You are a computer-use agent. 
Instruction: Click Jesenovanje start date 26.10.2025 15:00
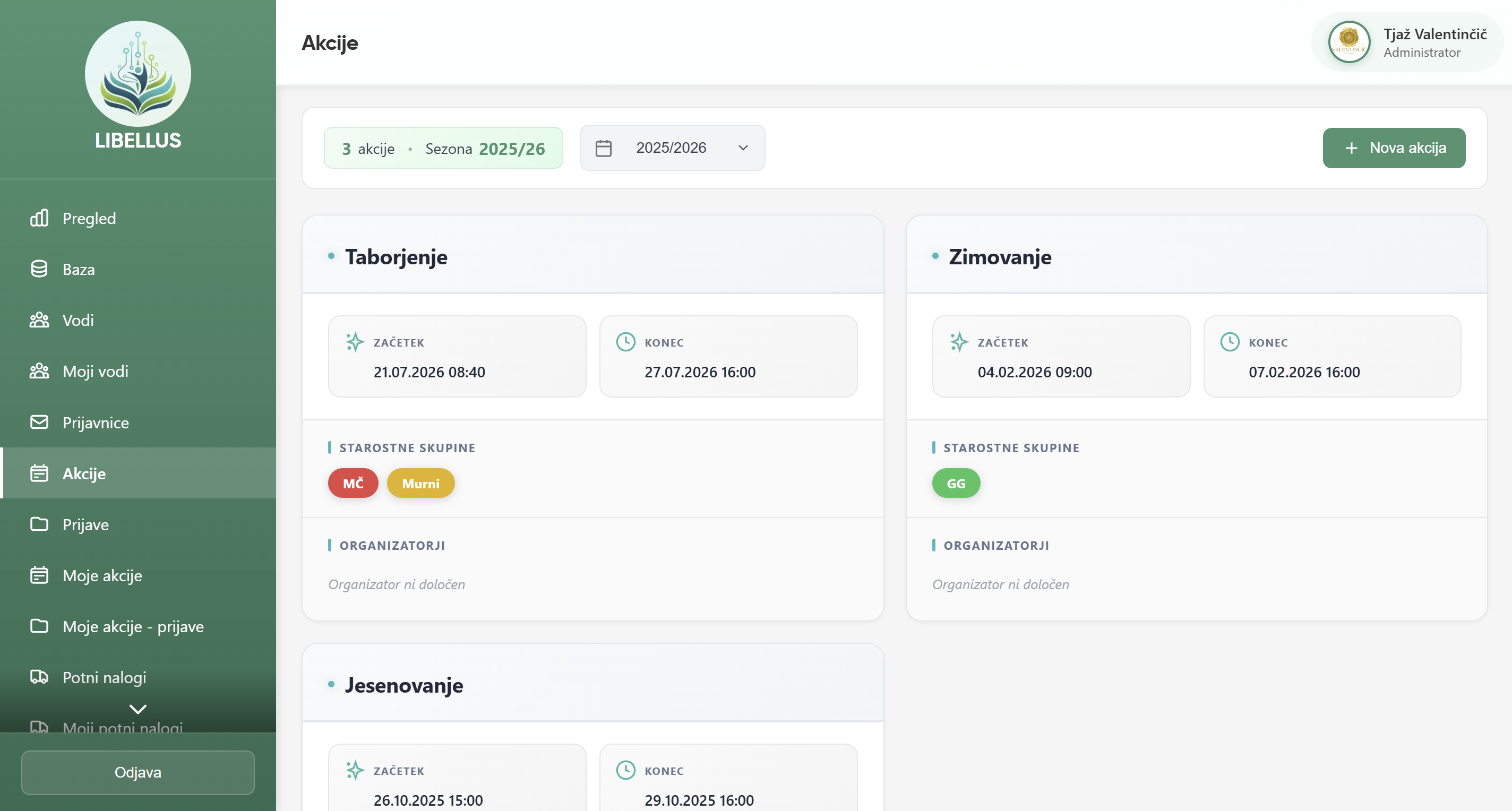[x=428, y=800]
